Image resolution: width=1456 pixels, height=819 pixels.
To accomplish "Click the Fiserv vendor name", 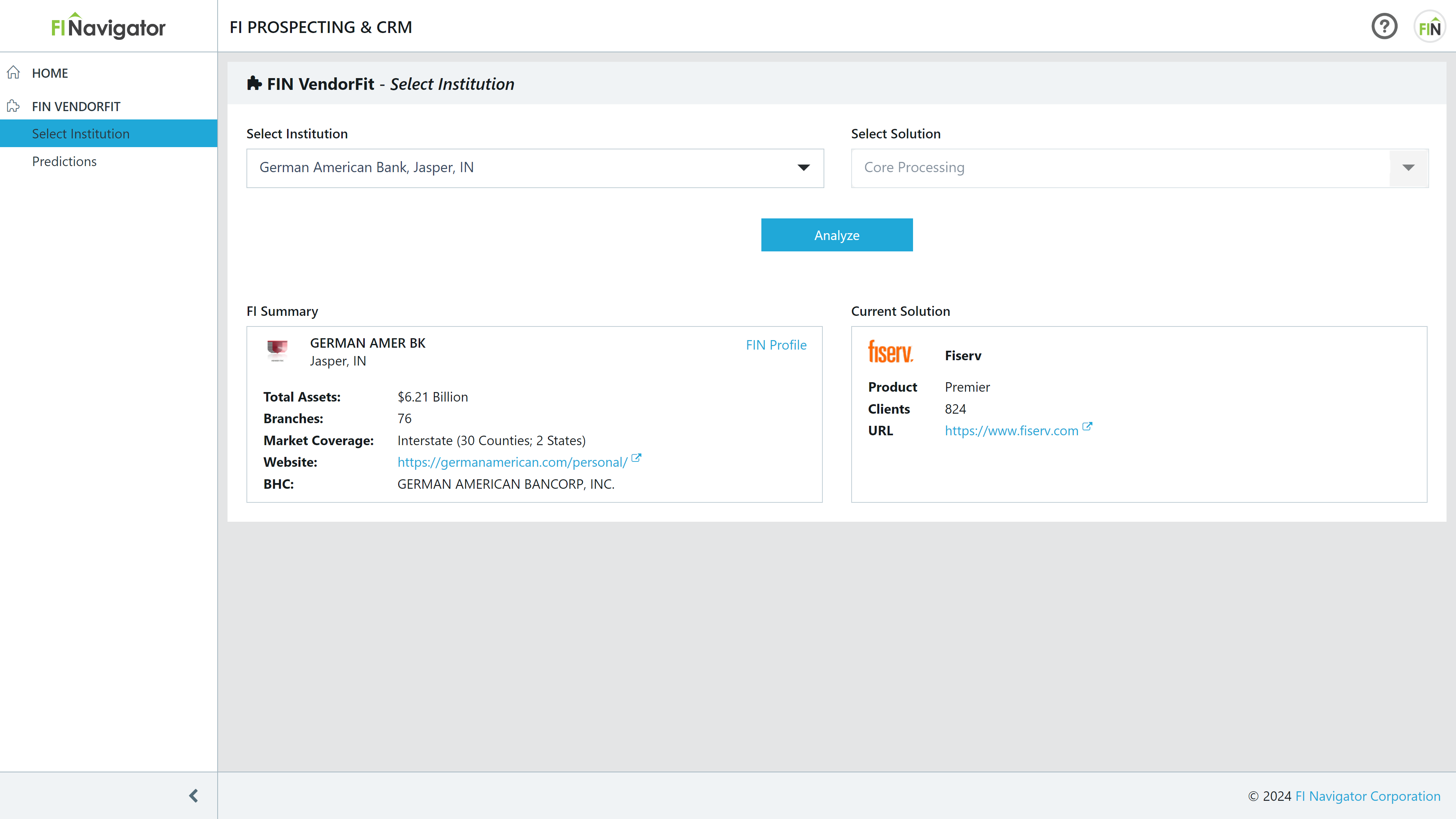I will pos(963,355).
